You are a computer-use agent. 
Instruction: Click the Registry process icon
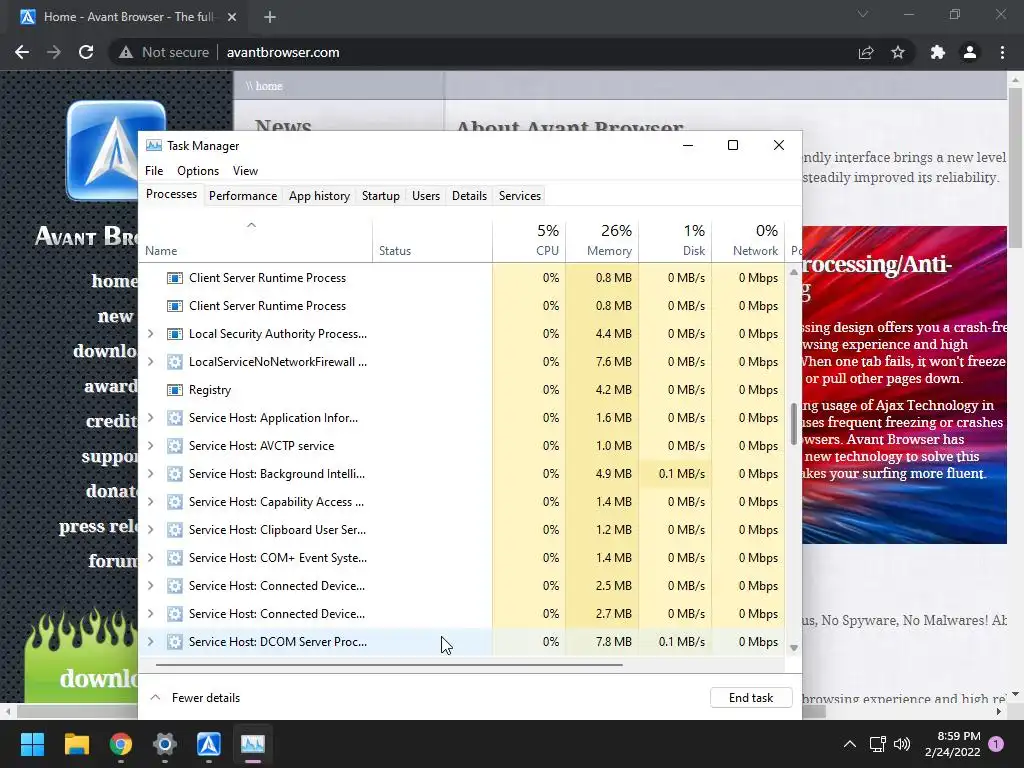(x=174, y=390)
